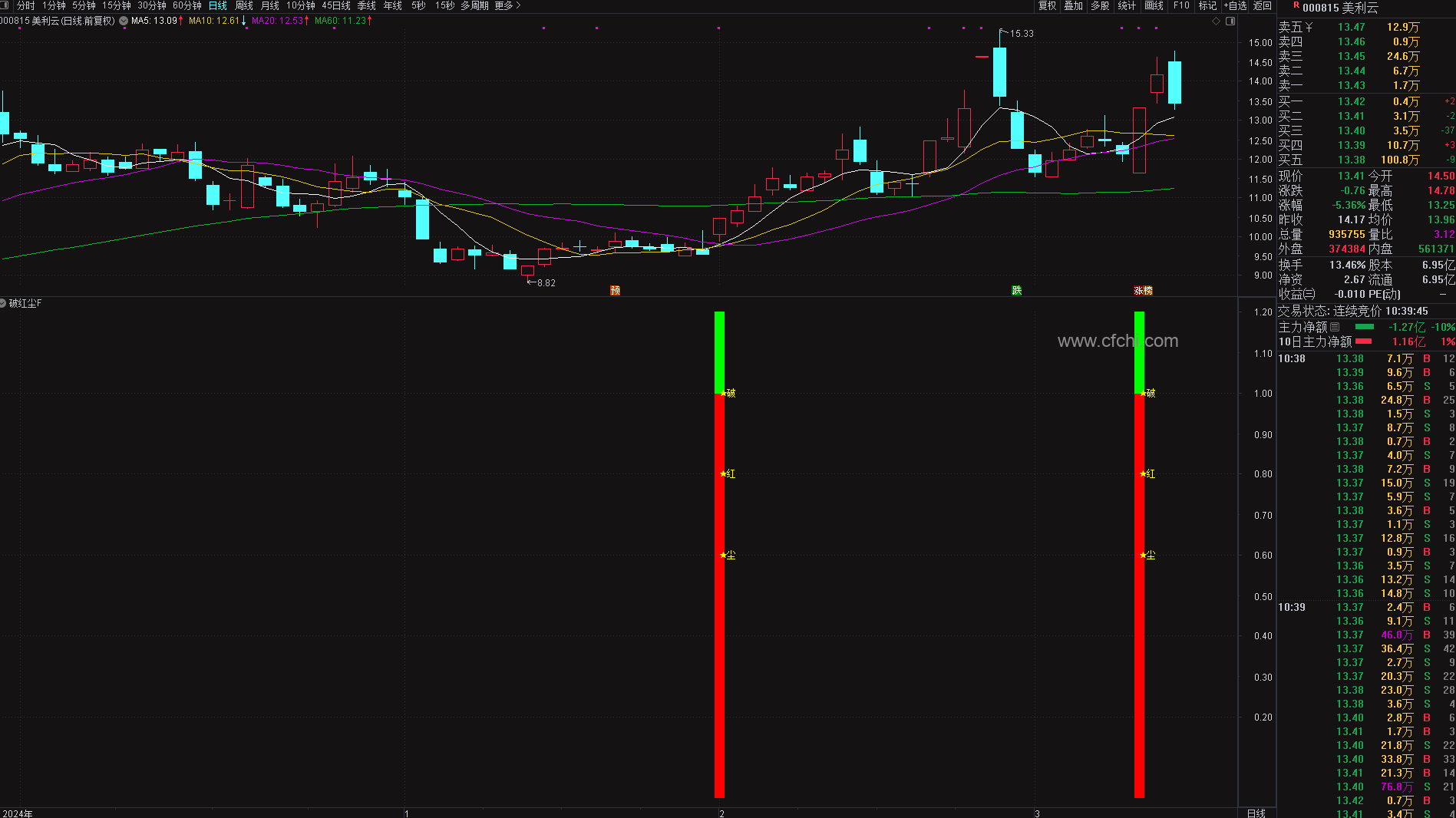1456x818 pixels.
Task: Select the 1分钟 period
Action: pyautogui.click(x=54, y=5)
